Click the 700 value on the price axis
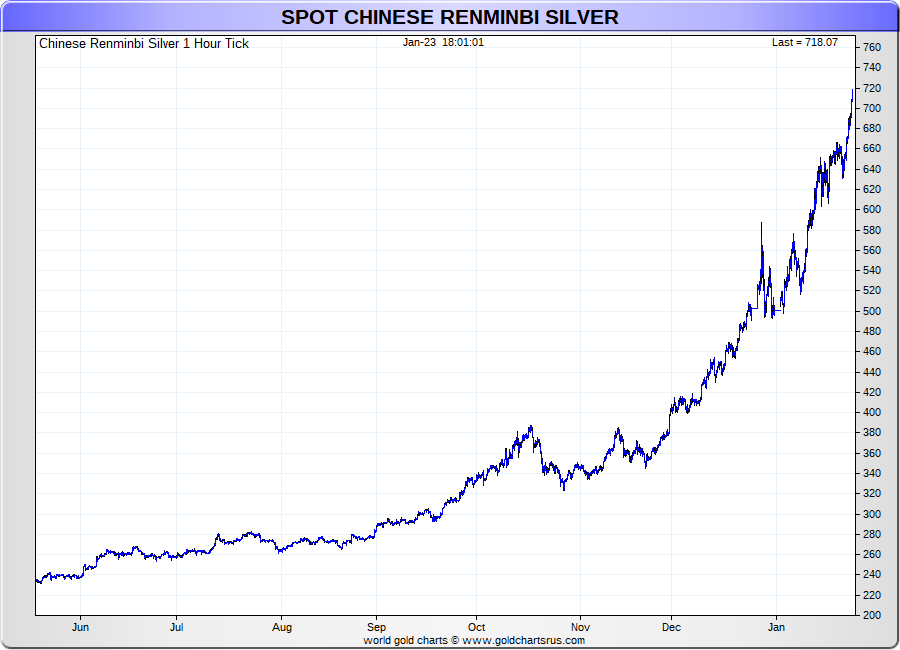Image resolution: width=900 pixels, height=650 pixels. coord(871,108)
